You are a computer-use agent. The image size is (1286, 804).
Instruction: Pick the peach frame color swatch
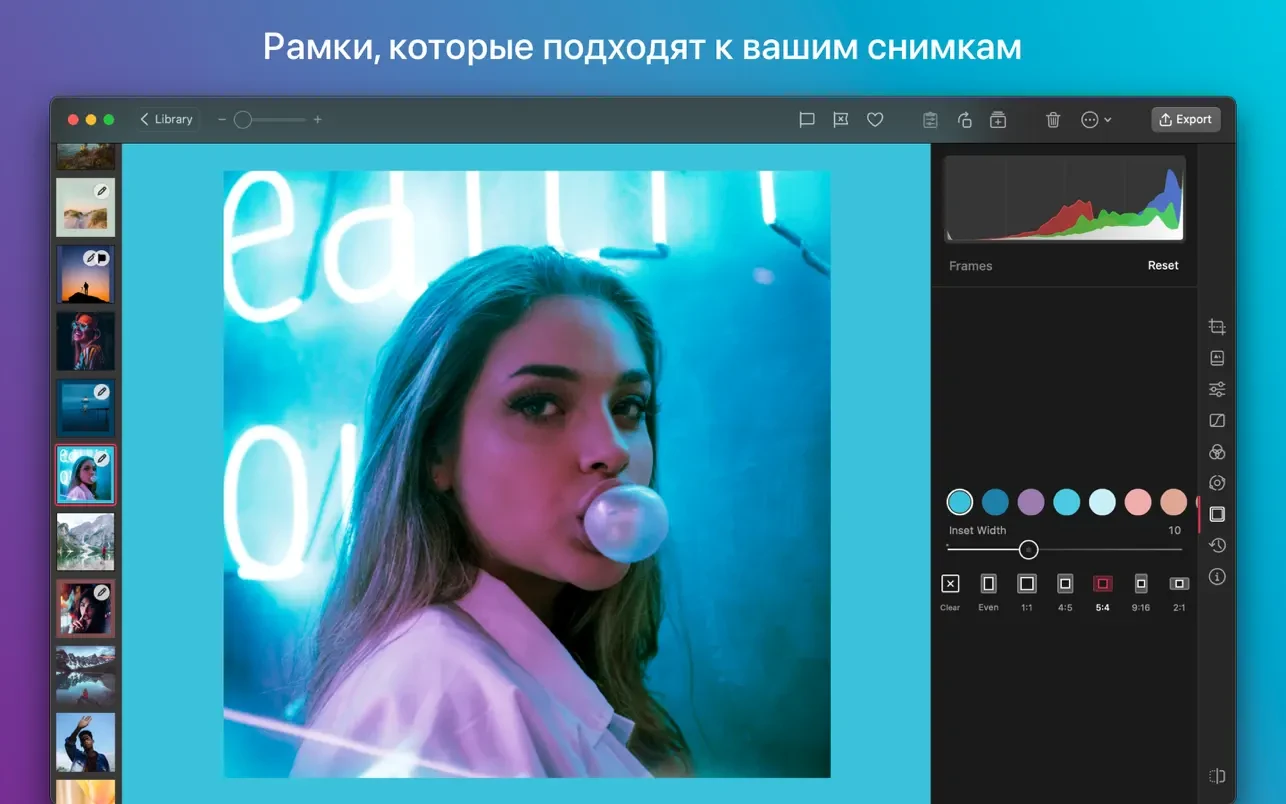1174,502
